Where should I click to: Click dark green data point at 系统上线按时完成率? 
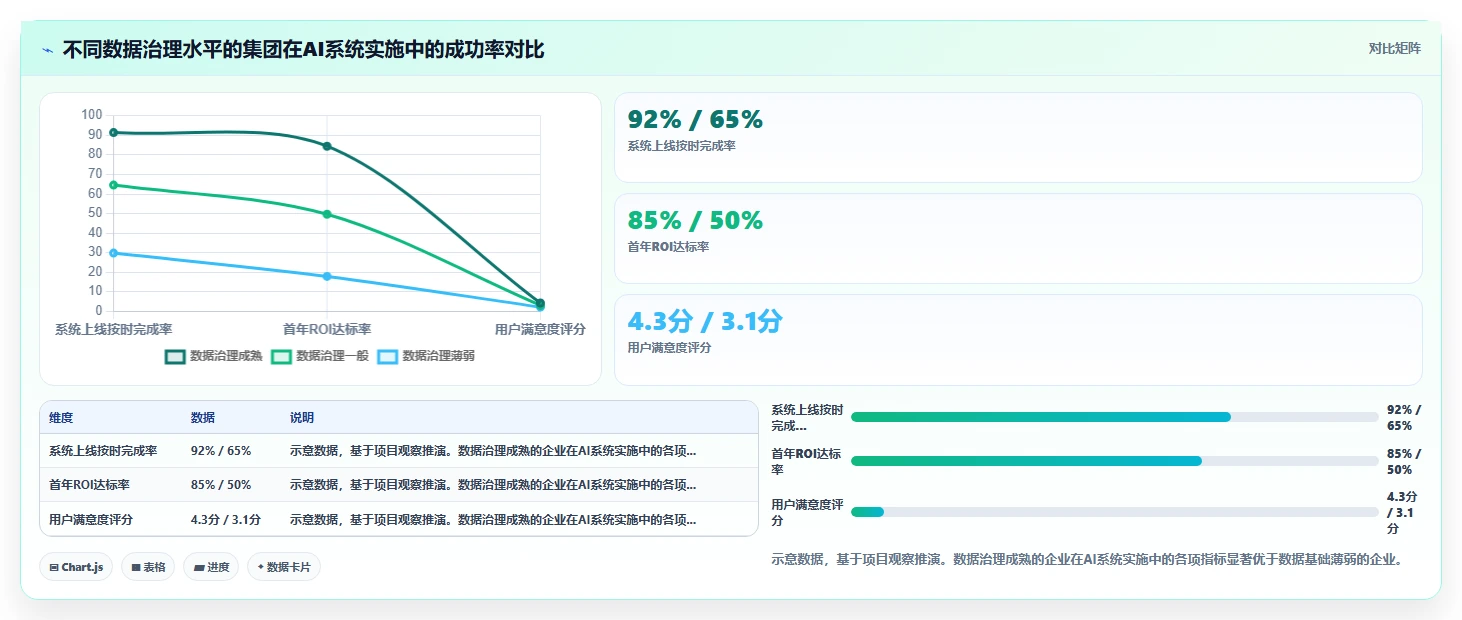click(x=113, y=132)
